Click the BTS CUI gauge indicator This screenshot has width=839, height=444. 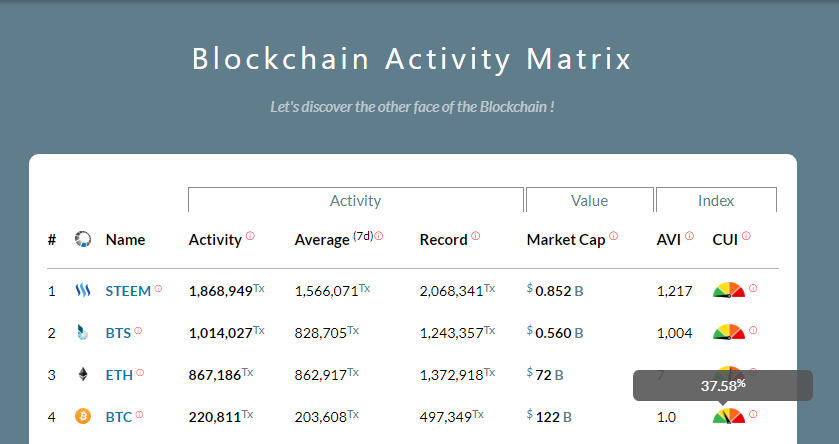[x=728, y=332]
